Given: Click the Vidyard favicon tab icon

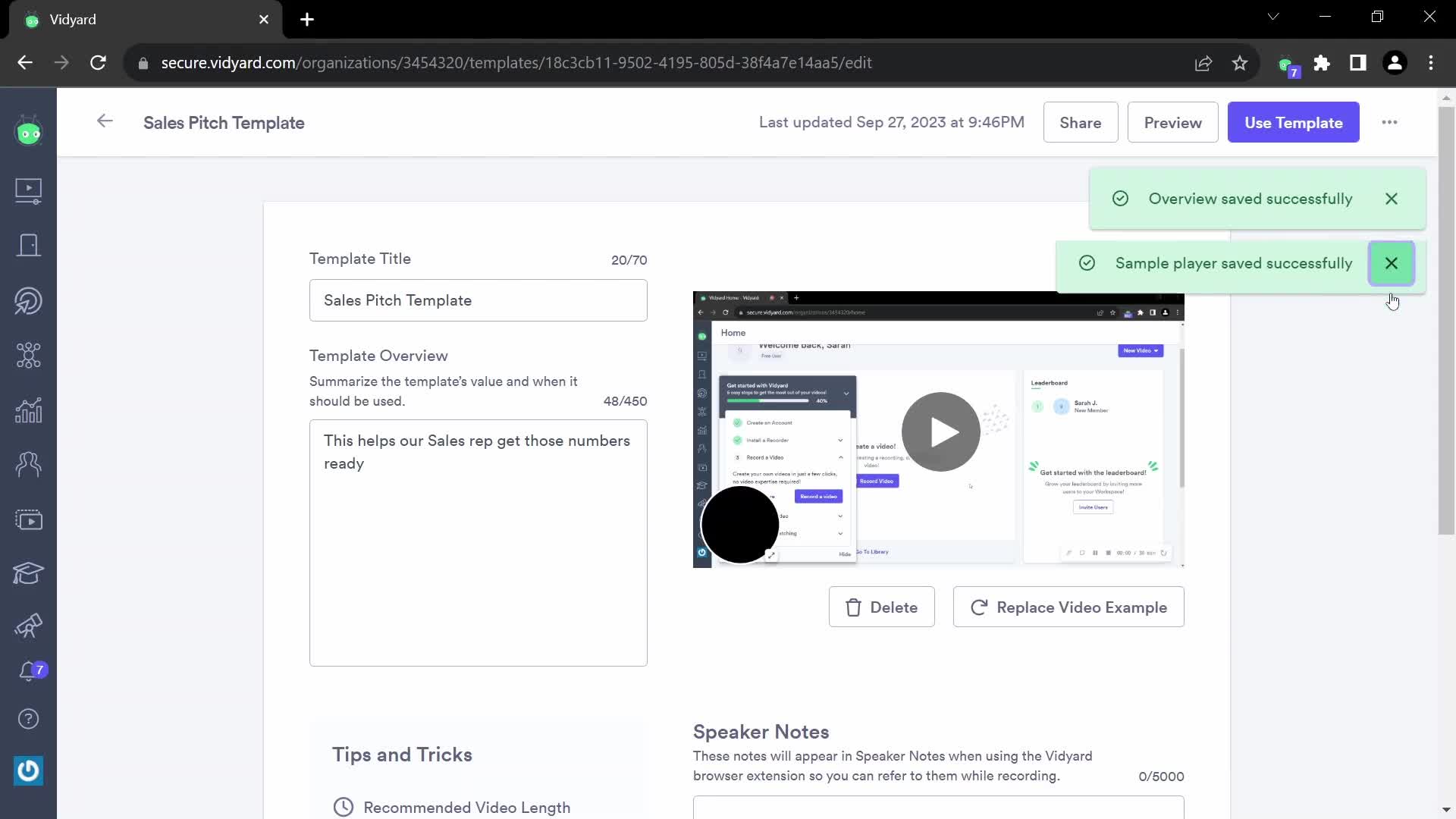Looking at the screenshot, I should click(32, 20).
